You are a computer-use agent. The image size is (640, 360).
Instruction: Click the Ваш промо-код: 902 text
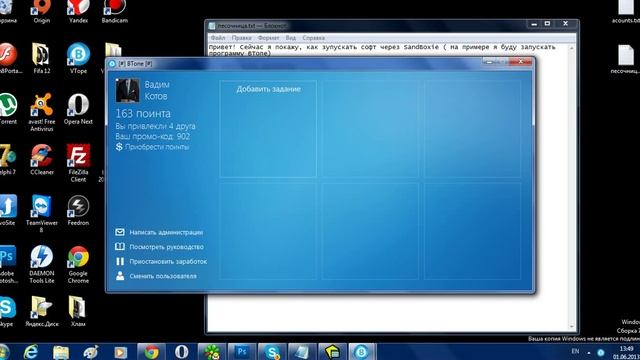coord(153,136)
